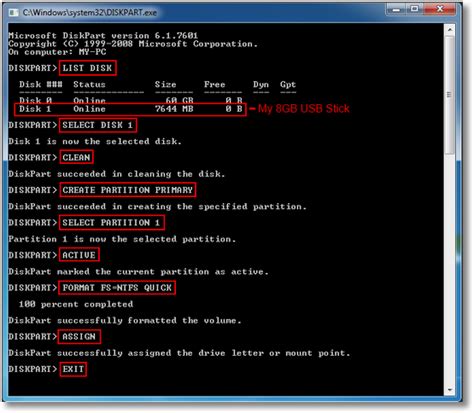This screenshot has width=474, height=413.
Task: Click the Disk 1 Online row
Action: click(x=130, y=109)
